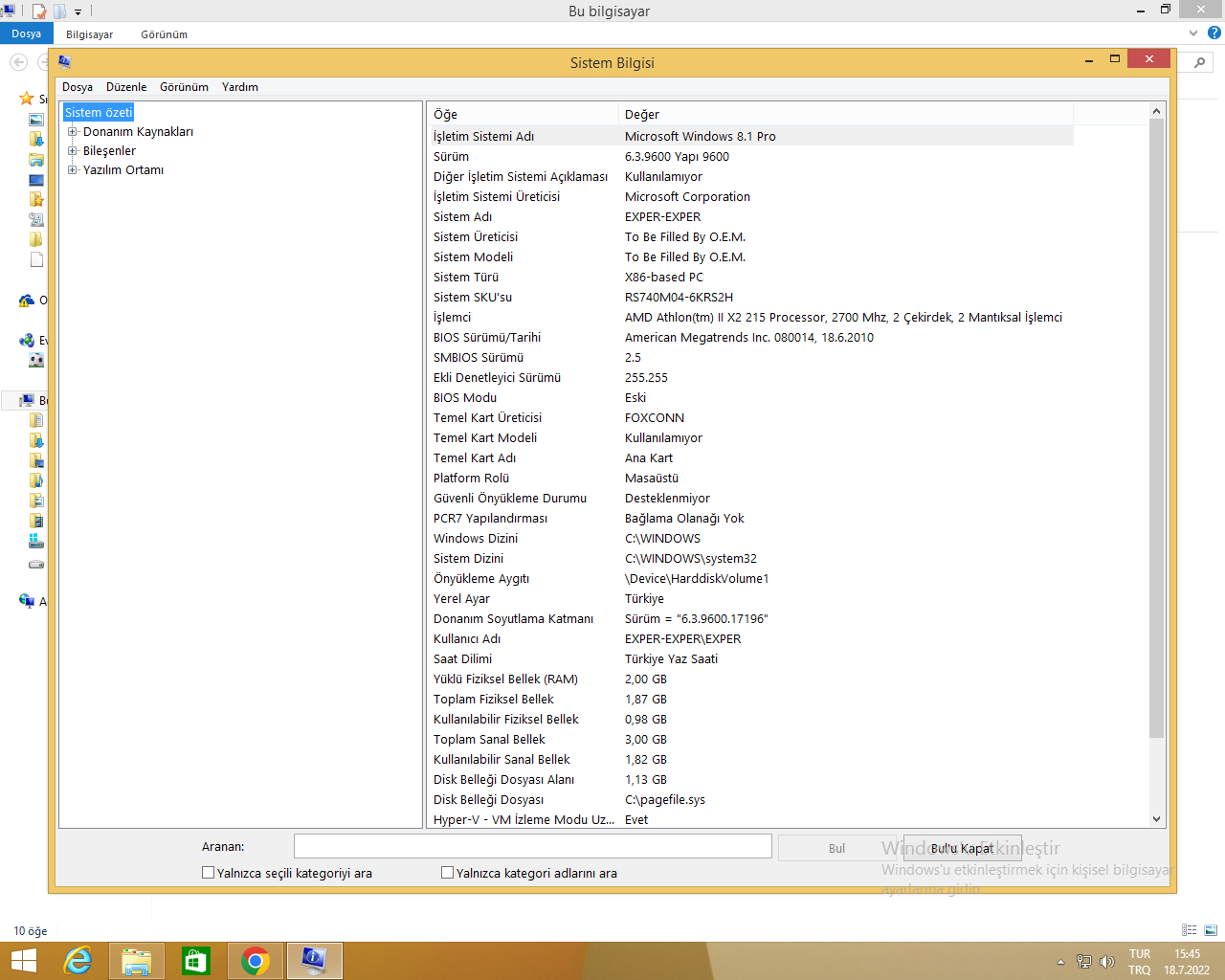
Task: Click the value 'Microsoft Windows 8.1 Pro'
Action: pos(701,137)
